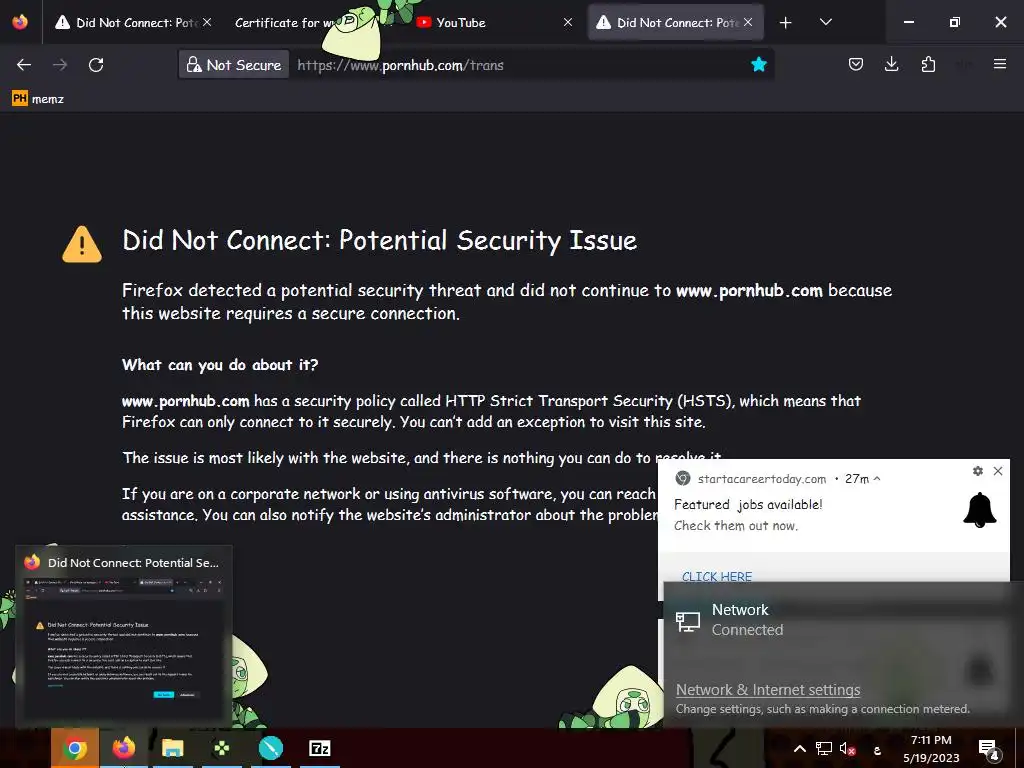Click the 'Did Not Connect: Potential Security Issue' heading

pos(379,240)
